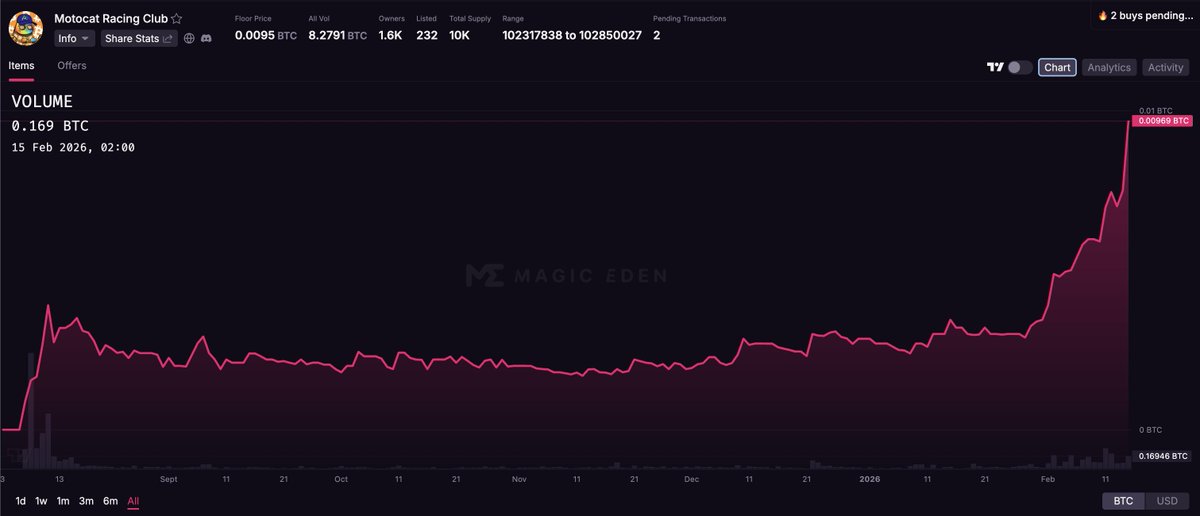Viewport: 1200px width, 516px height.
Task: Click the 0.01 BTC axis label
Action: tap(1154, 110)
